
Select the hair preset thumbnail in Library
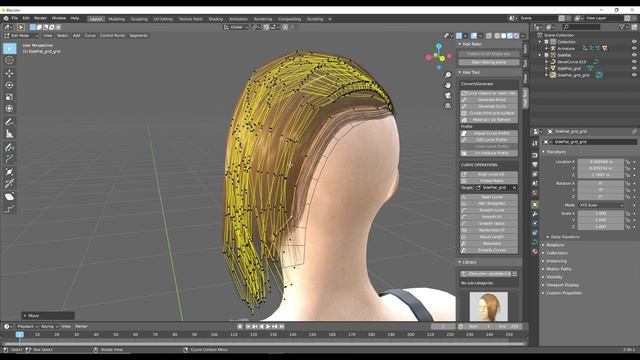[489, 306]
